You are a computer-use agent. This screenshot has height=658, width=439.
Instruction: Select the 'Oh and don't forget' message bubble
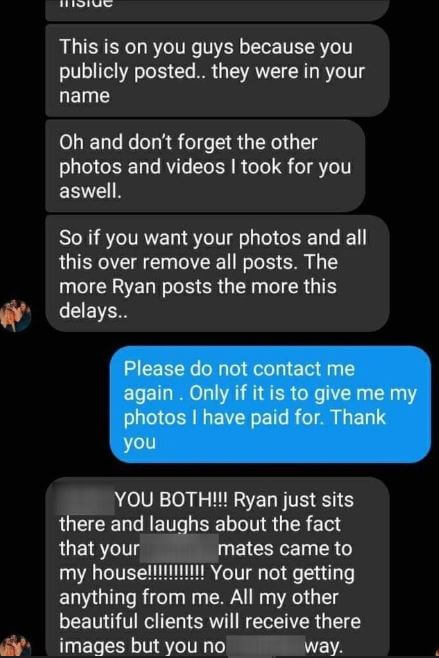205,166
